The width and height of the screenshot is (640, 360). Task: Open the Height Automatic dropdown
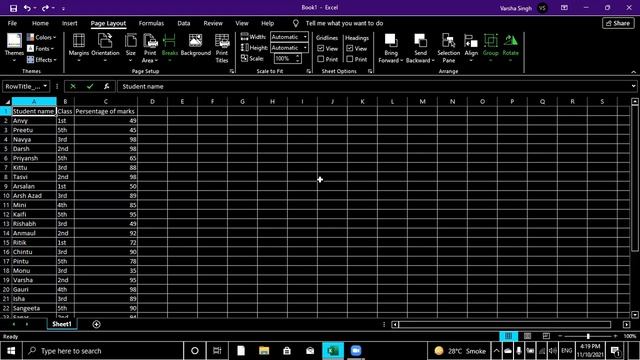click(x=305, y=48)
